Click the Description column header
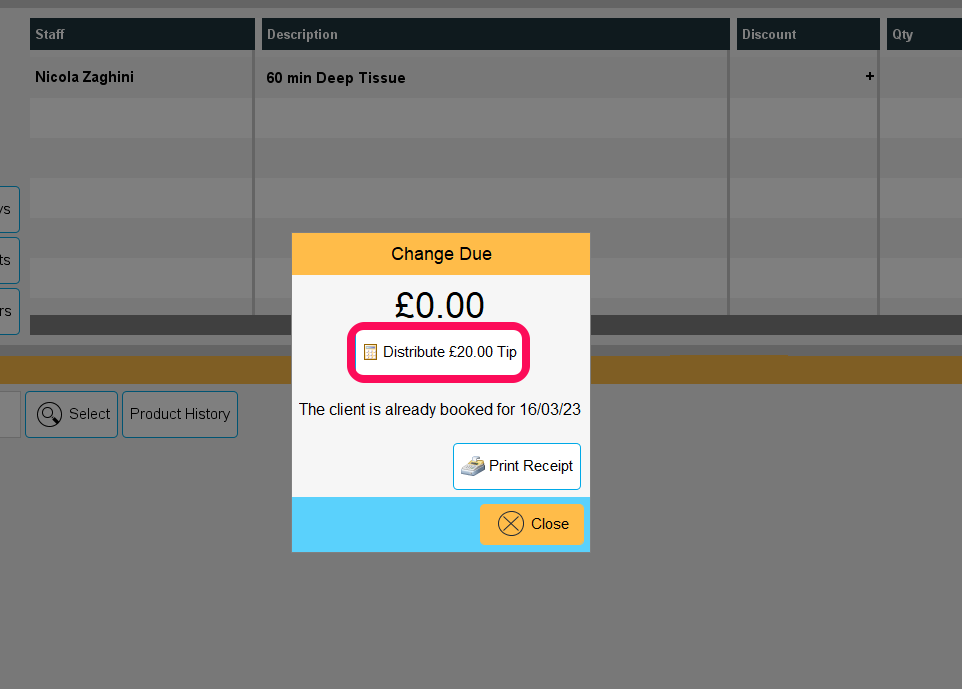 pyautogui.click(x=496, y=34)
